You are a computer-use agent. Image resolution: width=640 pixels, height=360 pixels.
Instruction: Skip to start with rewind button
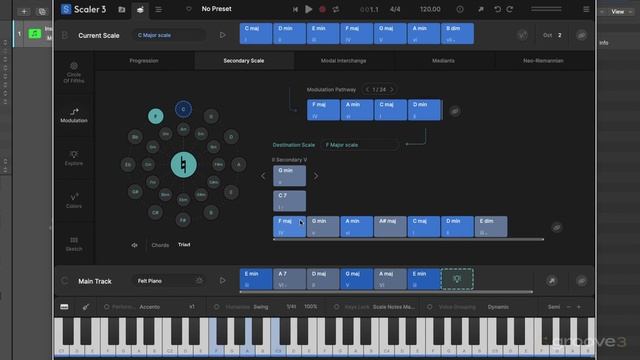tap(295, 9)
